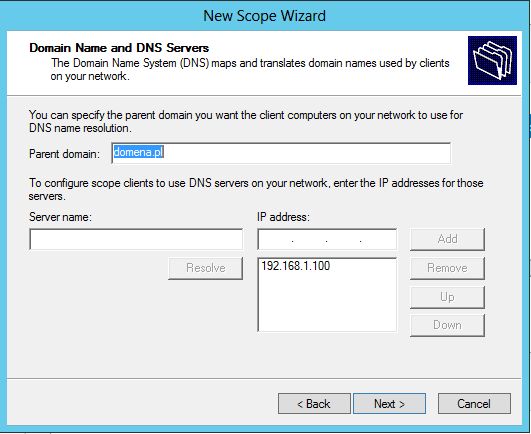The height and width of the screenshot is (434, 531).
Task: Click the Up button
Action: pyautogui.click(x=447, y=297)
